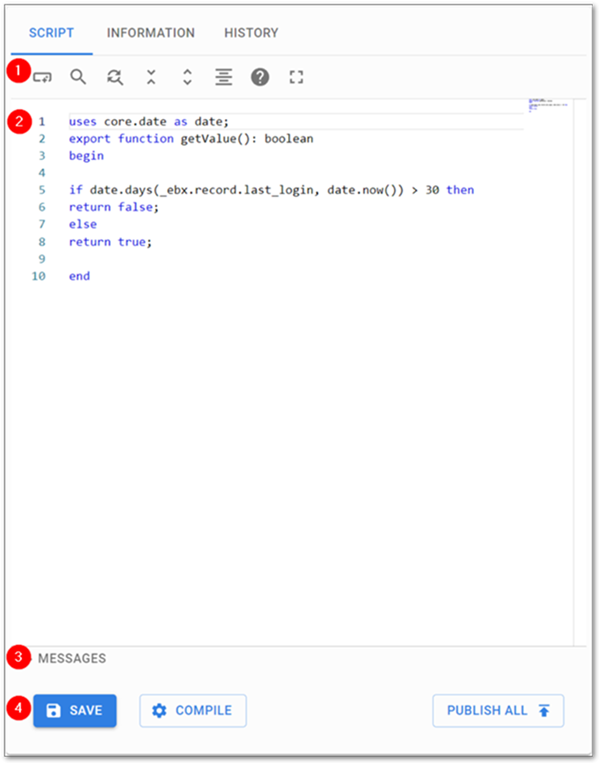Click the 'then' keyword on line 5
The image size is (600, 764).
tap(460, 190)
